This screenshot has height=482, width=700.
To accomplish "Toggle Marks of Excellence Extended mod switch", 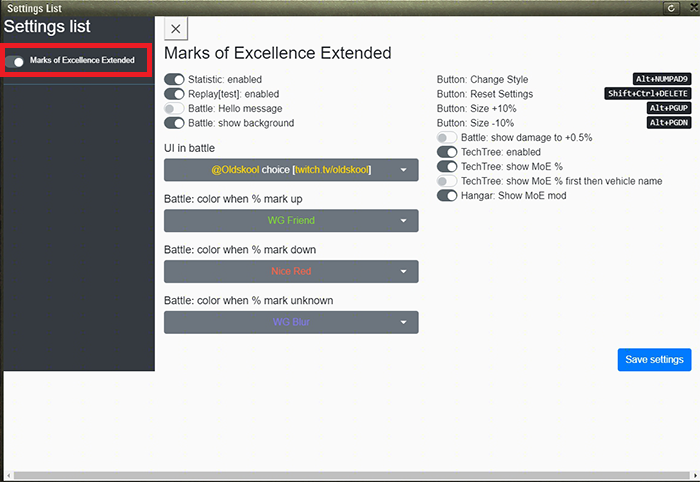I will (x=16, y=61).
